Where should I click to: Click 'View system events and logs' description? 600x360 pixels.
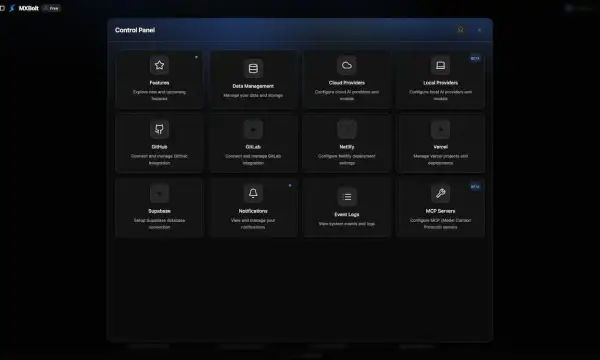click(x=347, y=224)
